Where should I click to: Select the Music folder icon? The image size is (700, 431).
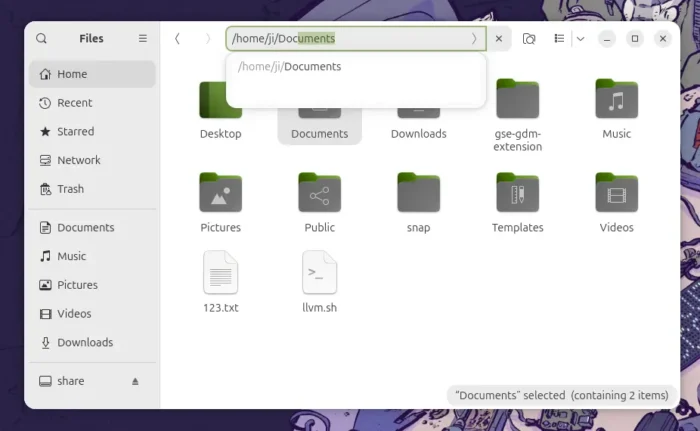616,102
